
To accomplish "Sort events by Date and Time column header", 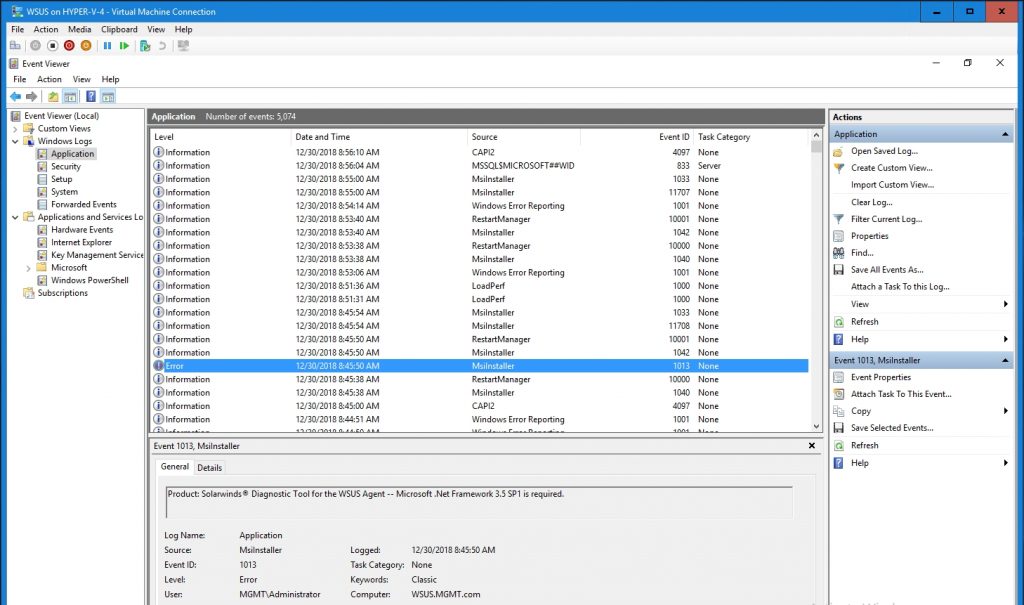I will [379, 137].
